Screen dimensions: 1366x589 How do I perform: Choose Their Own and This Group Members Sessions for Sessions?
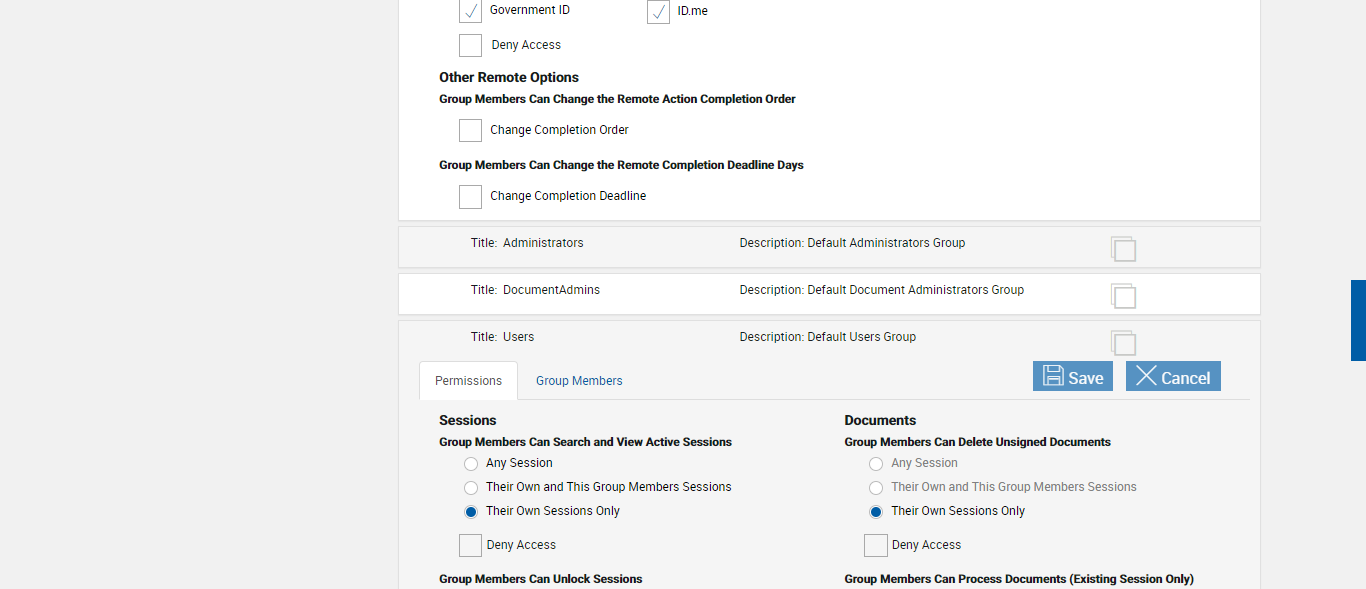tap(471, 488)
